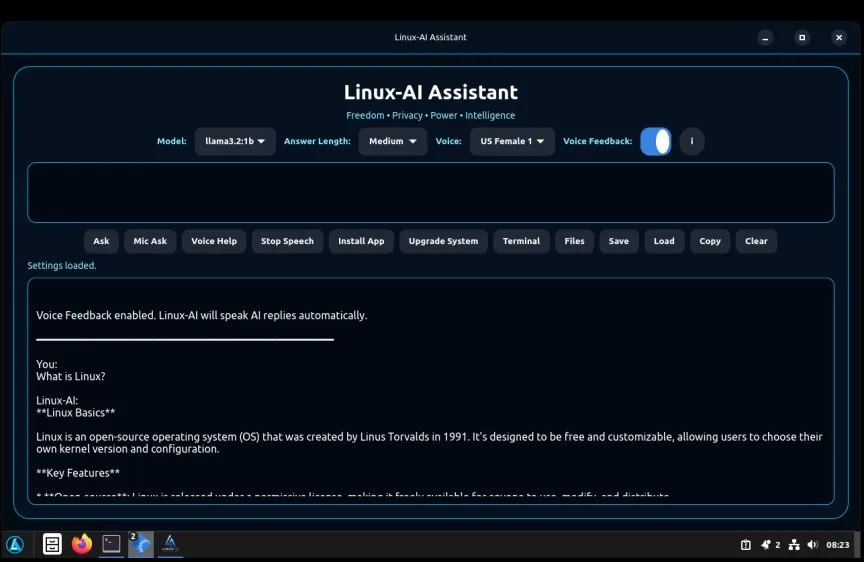Viewport: 864px width, 562px height.
Task: Click the Clear button
Action: pos(756,241)
